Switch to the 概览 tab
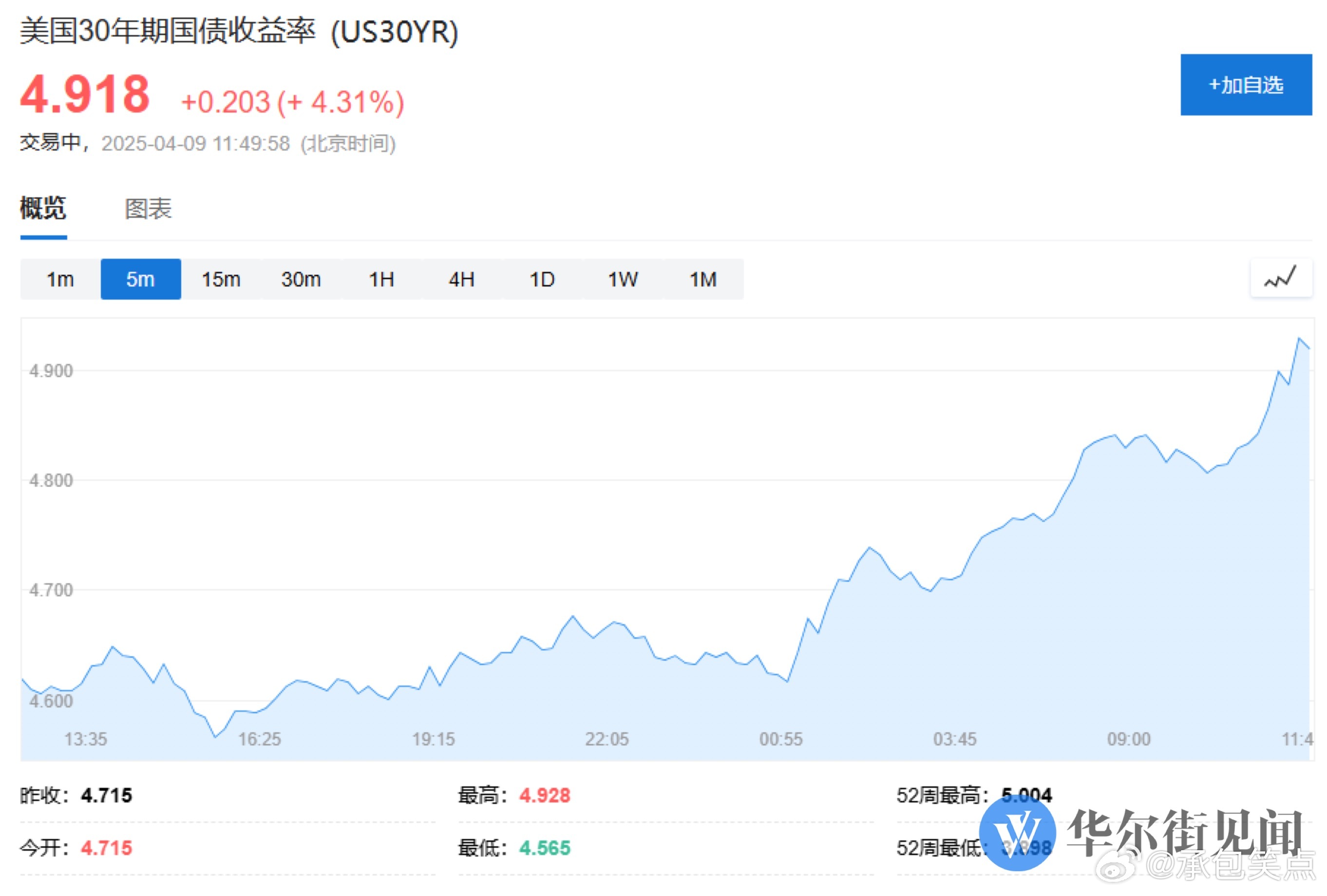This screenshot has width=1327, height=896. tap(43, 208)
